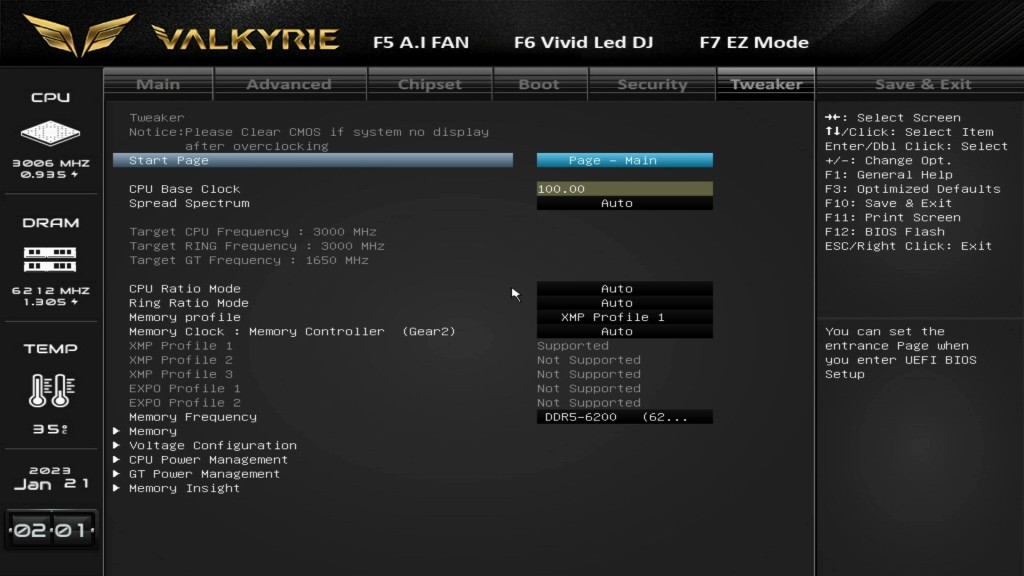
Task: Select the Memory profile label
Action: click(185, 317)
